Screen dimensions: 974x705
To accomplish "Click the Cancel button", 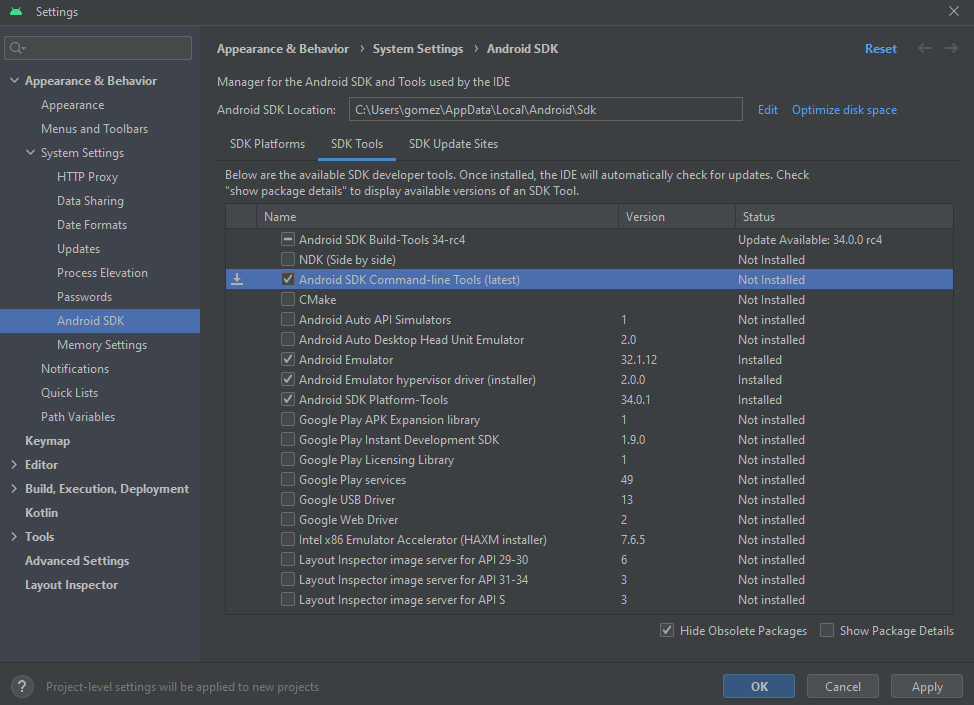I will pyautogui.click(x=842, y=686).
